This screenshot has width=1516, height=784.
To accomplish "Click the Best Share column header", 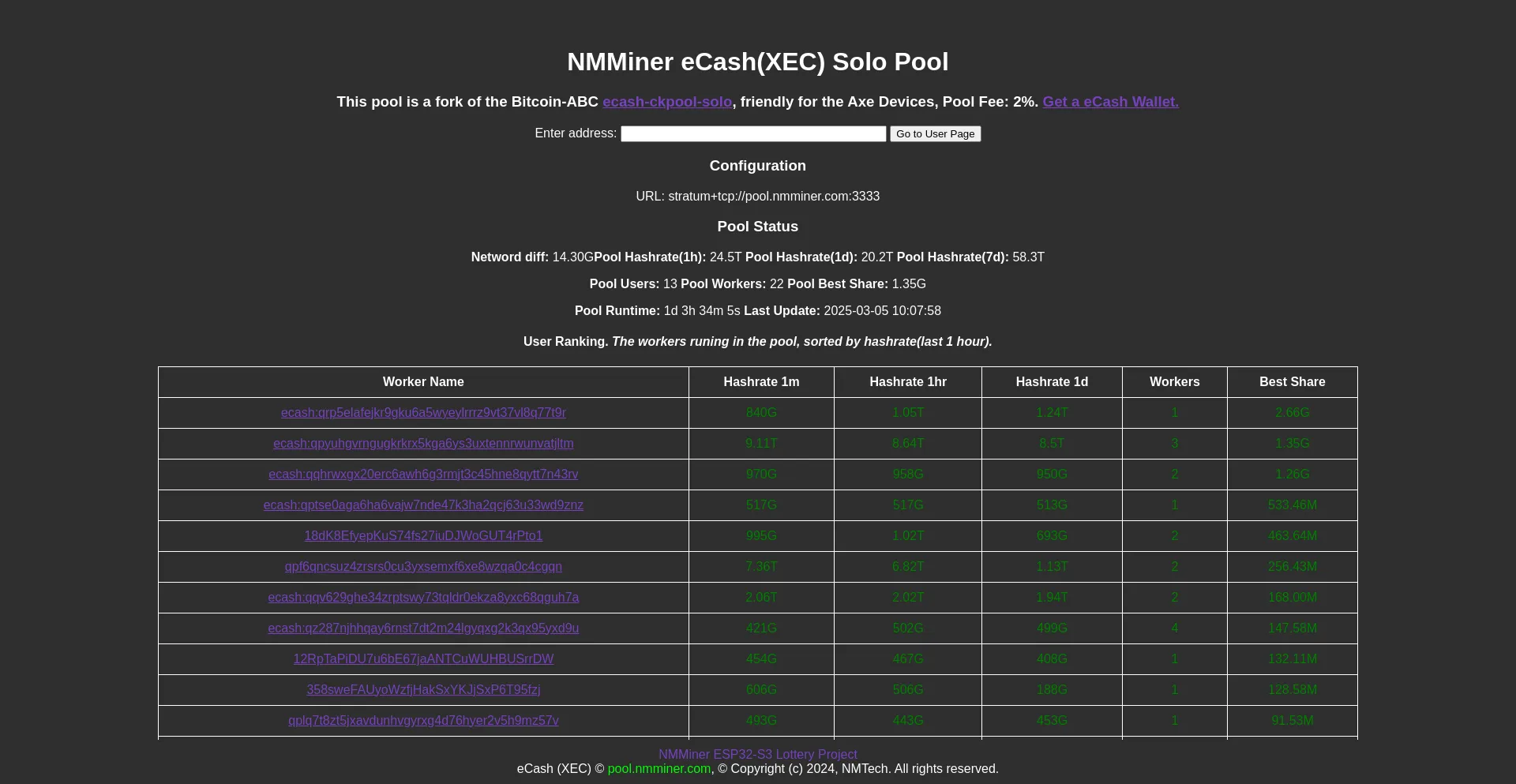I will pyautogui.click(x=1292, y=382).
